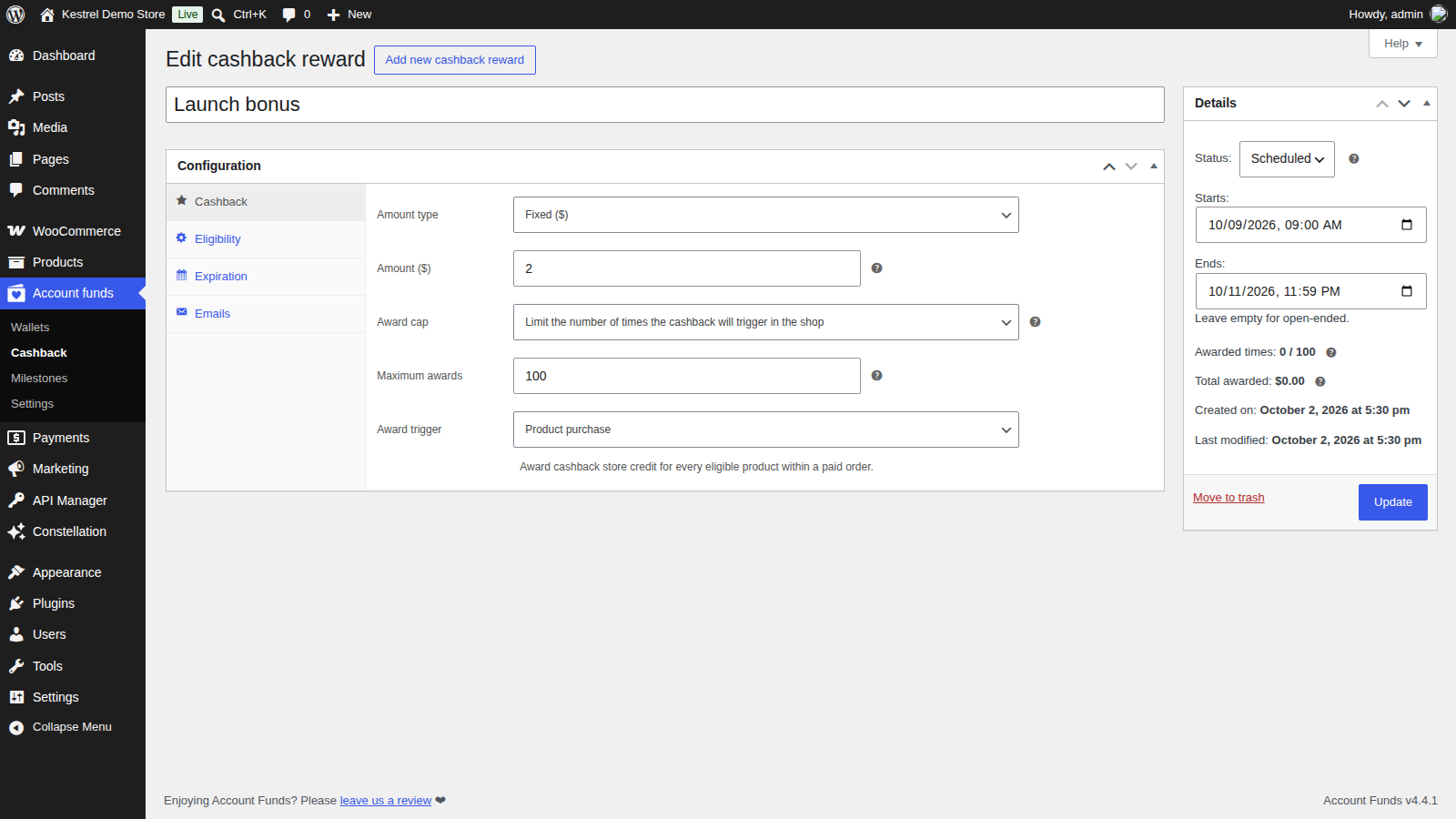The image size is (1456, 819).
Task: Open Appearance brush menu
Action: [73, 572]
